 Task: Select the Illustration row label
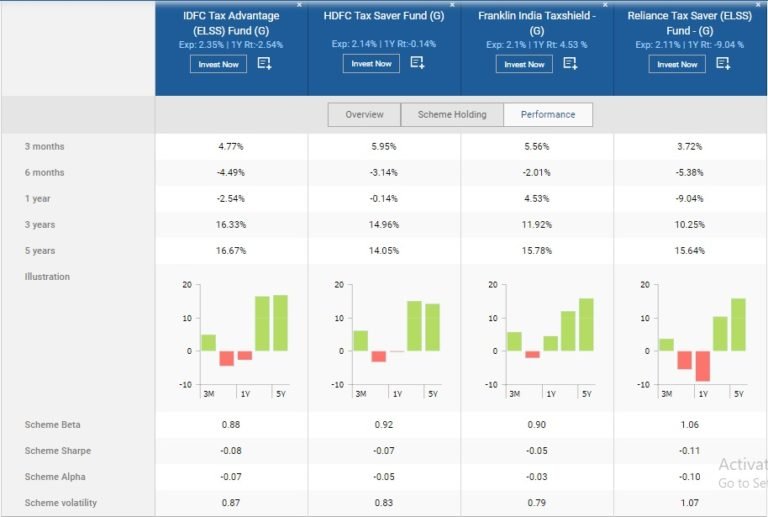tap(48, 277)
